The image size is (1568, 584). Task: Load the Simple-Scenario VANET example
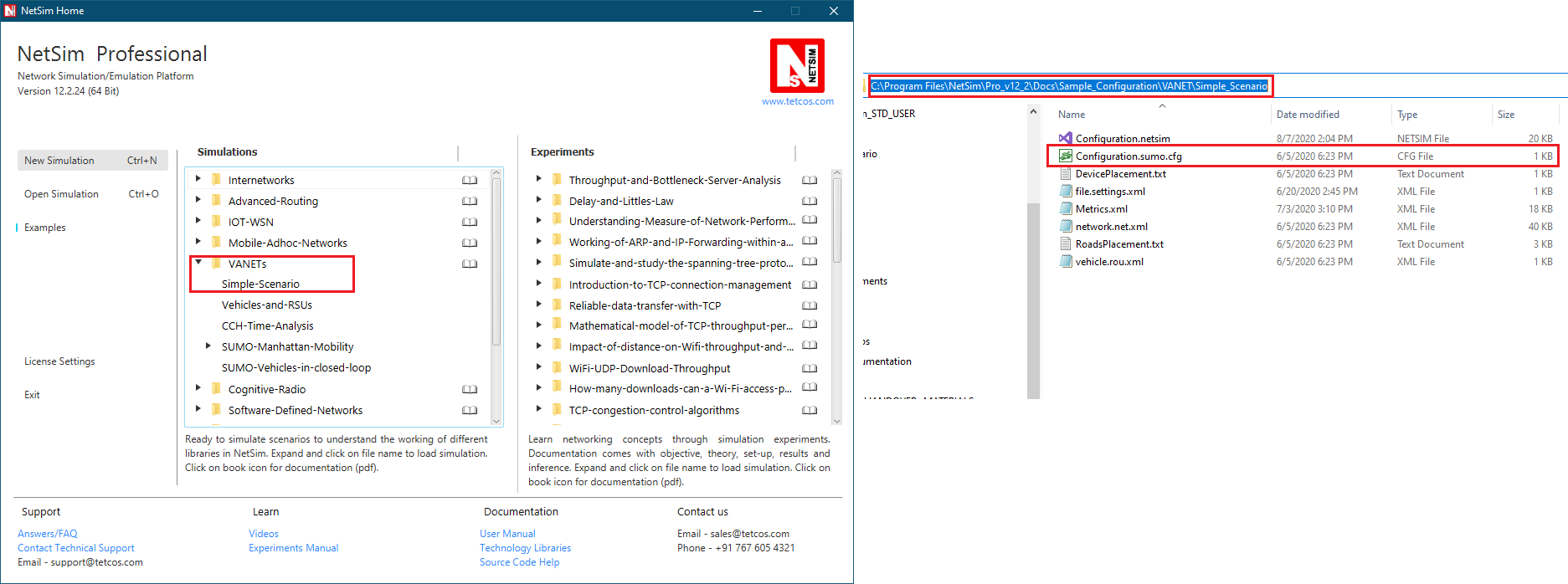point(260,284)
